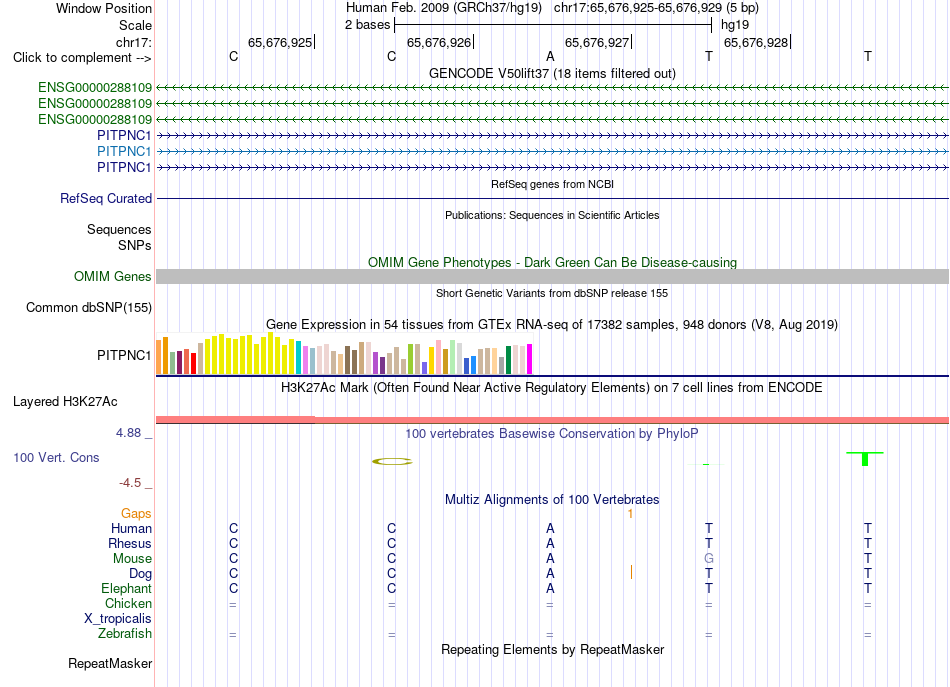
Task: Click the Mouse species label
Action: [x=132, y=559]
